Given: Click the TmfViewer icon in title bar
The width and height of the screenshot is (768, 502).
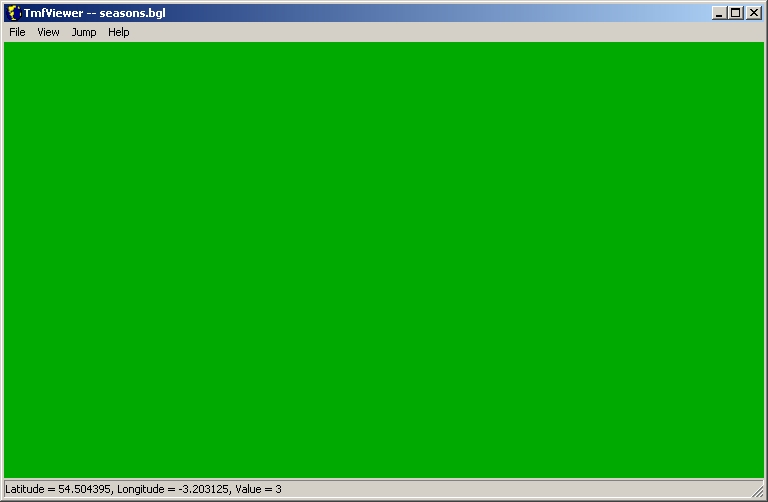Looking at the screenshot, I should click(14, 13).
